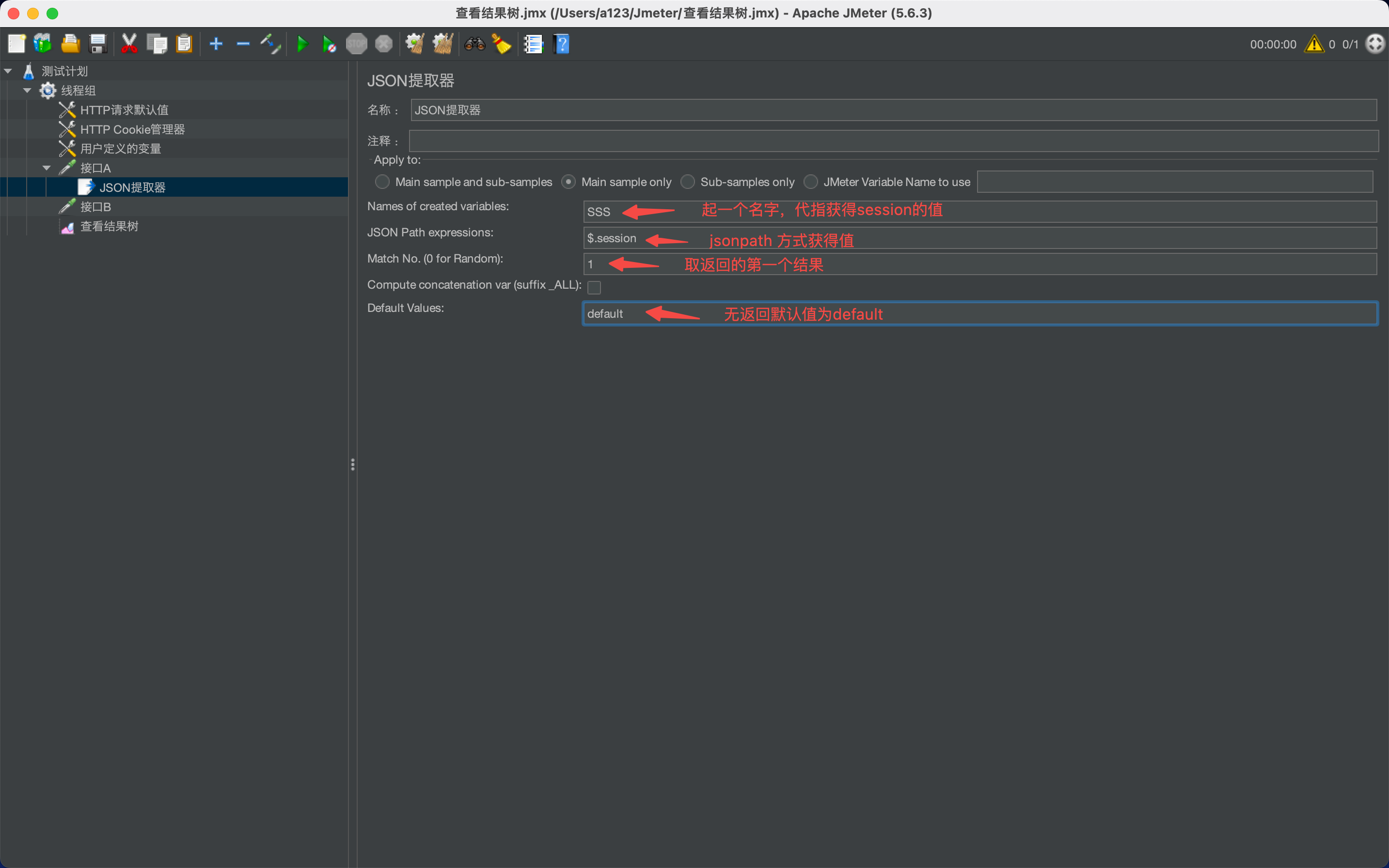Select Sub-samples only radio button
Viewport: 1389px width, 868px height.
(687, 182)
